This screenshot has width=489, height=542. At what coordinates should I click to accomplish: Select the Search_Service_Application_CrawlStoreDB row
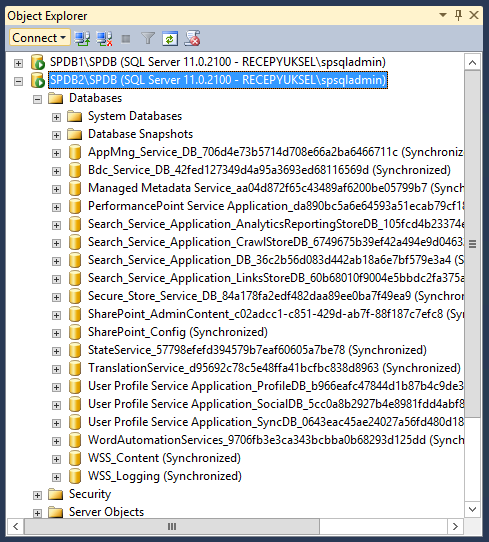(x=275, y=242)
